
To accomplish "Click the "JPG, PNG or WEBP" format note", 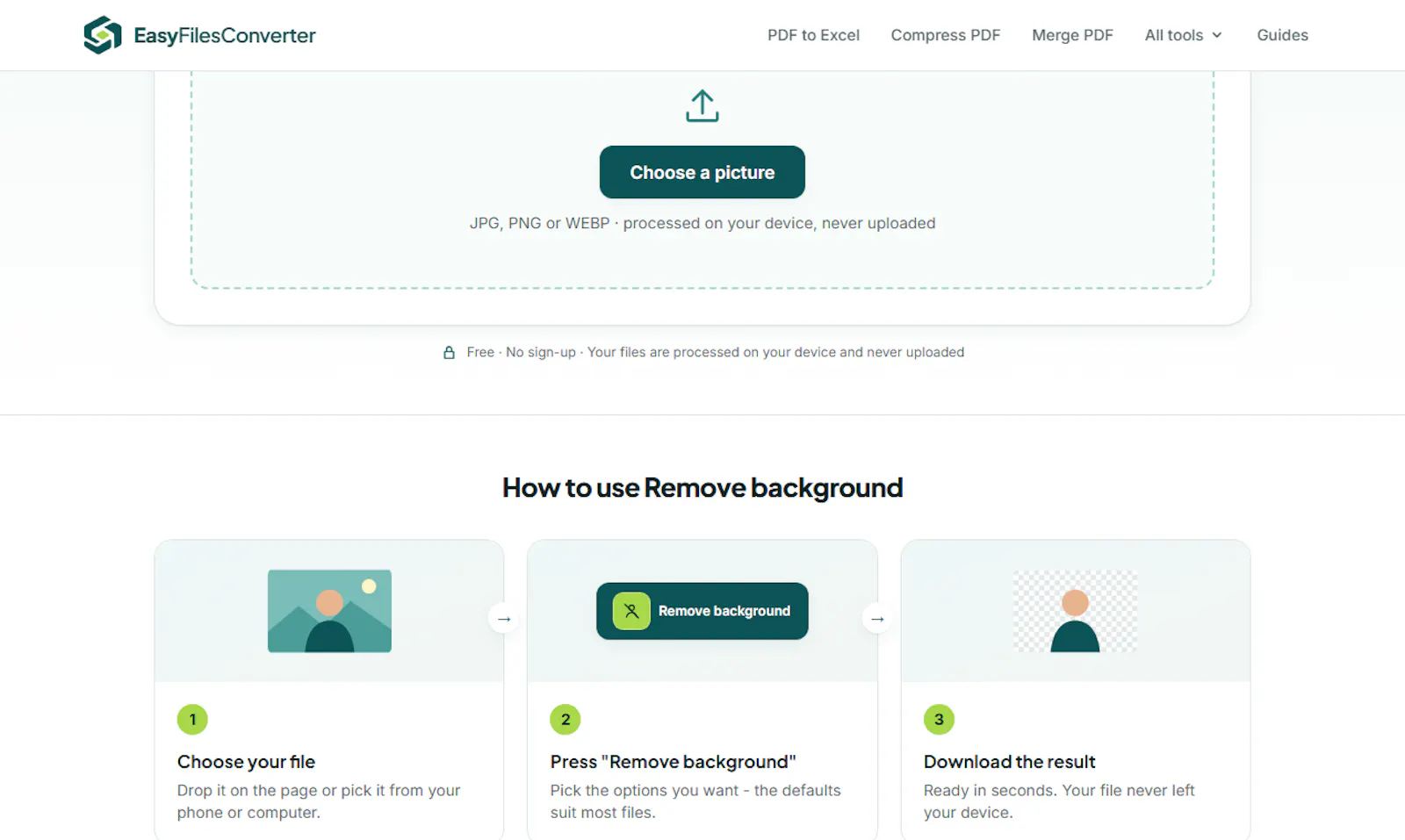I will point(702,223).
